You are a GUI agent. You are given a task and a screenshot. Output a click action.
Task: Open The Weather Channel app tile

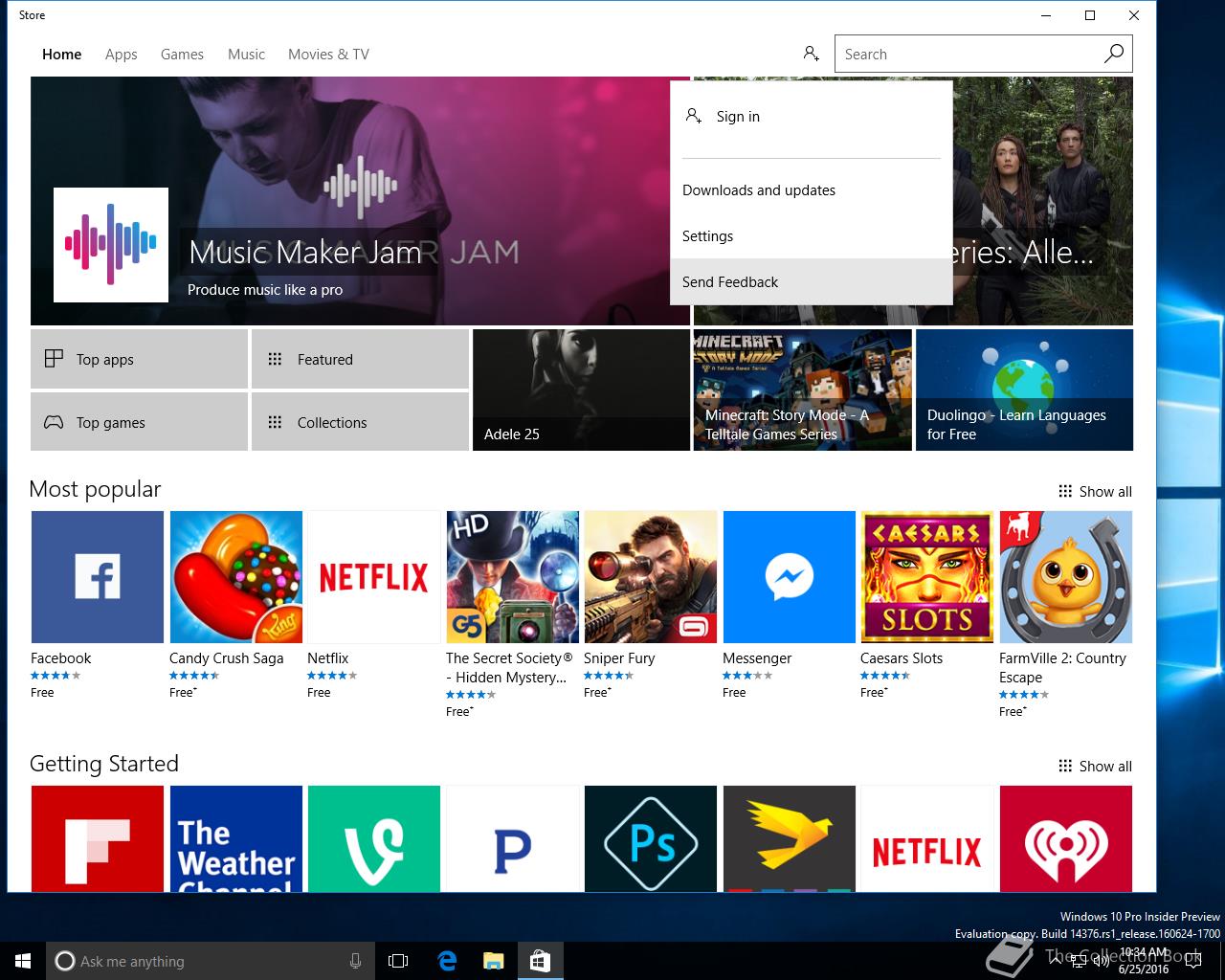[235, 838]
